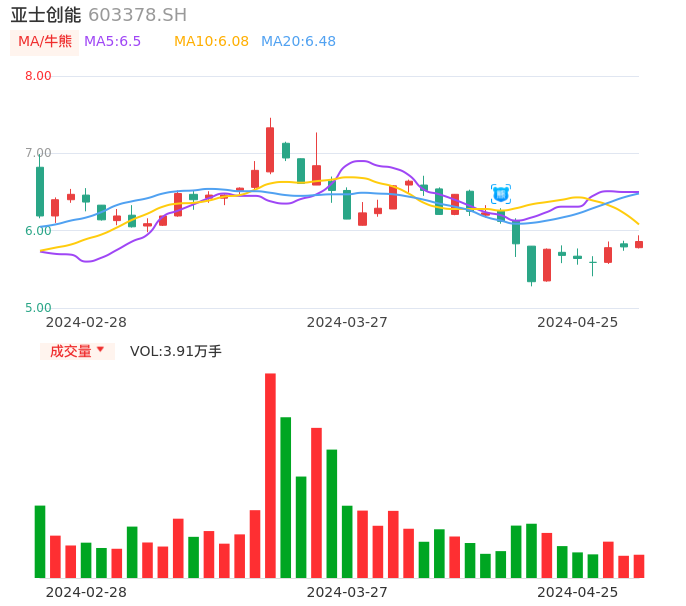Click the blue bear signal marker on chart
The width and height of the screenshot is (686, 606).
[501, 194]
